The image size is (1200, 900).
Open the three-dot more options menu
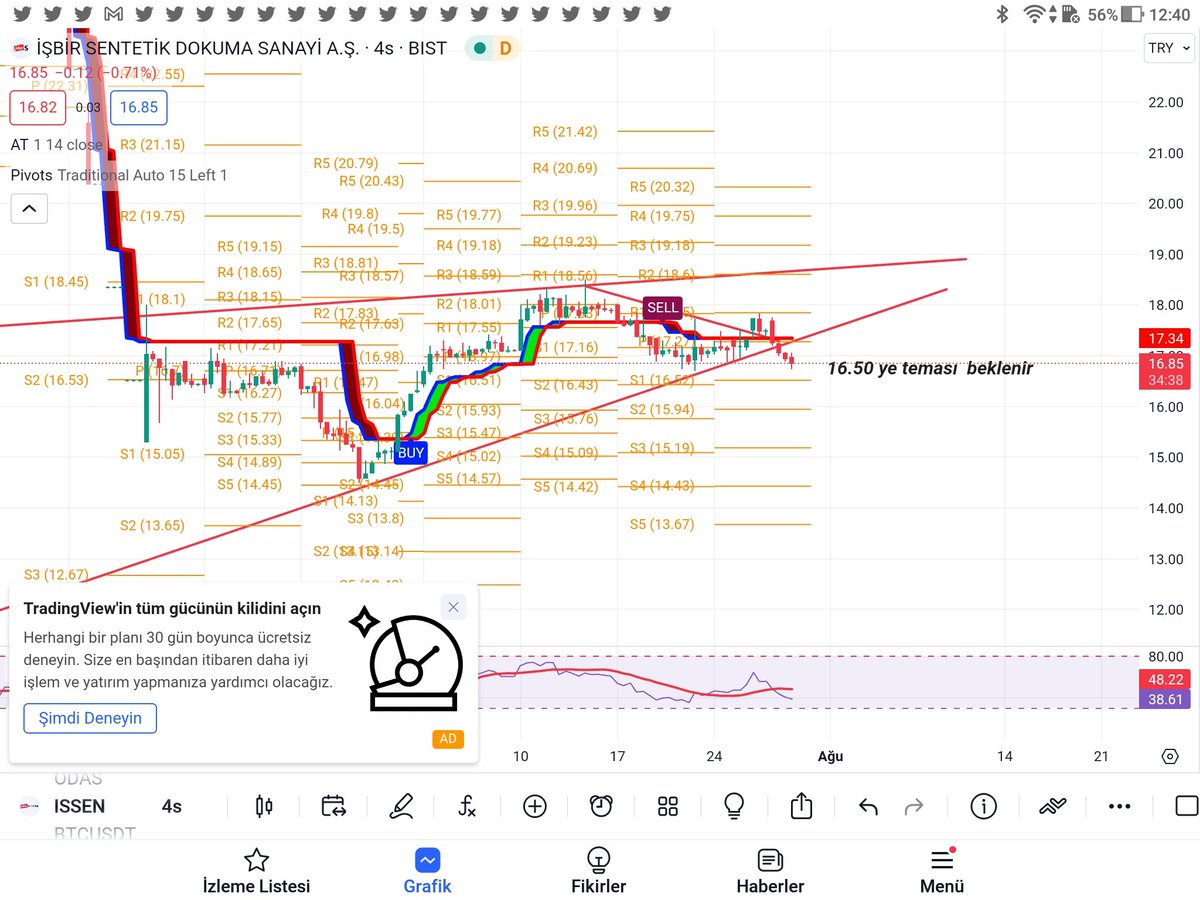(x=1119, y=806)
